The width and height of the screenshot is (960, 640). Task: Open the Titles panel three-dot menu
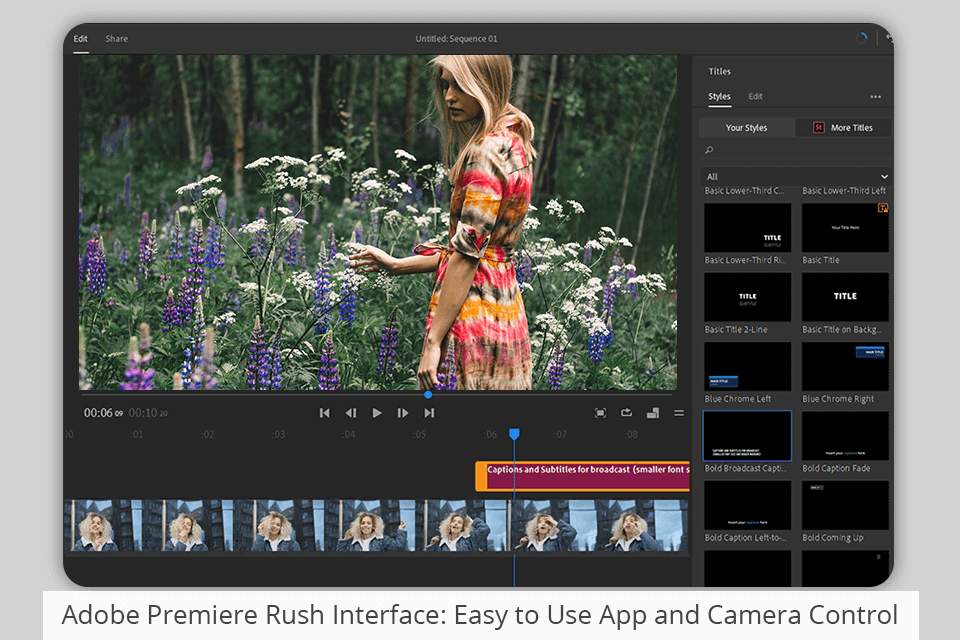[875, 97]
